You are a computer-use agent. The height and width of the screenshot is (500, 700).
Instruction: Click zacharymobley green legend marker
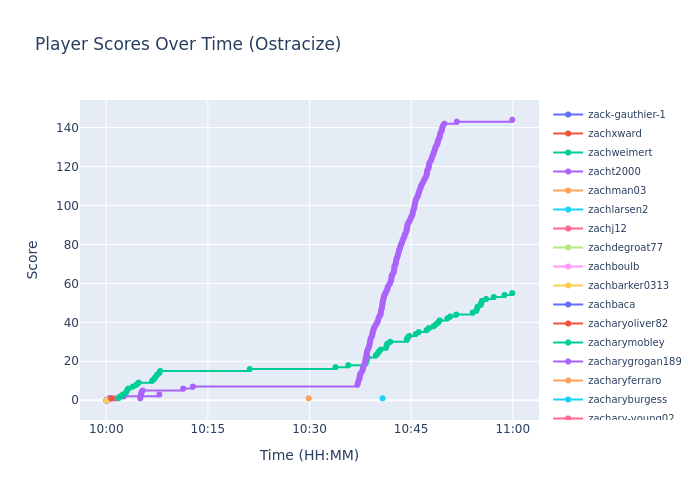568,343
